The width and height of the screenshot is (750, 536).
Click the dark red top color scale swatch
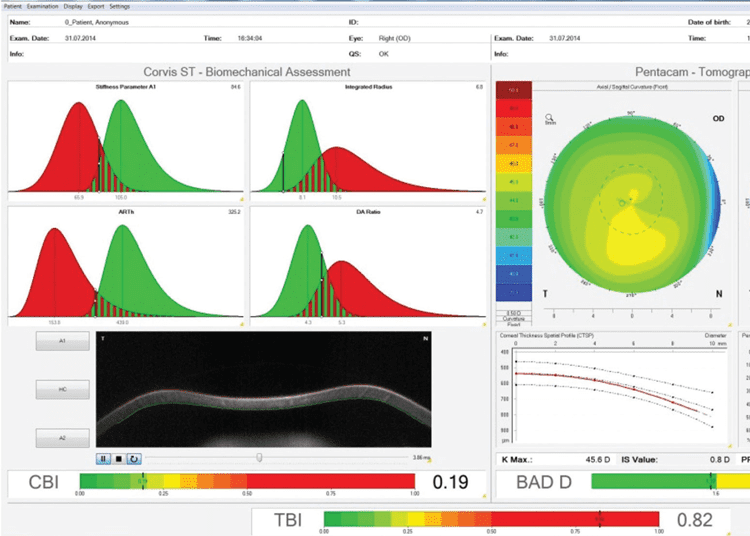[513, 90]
